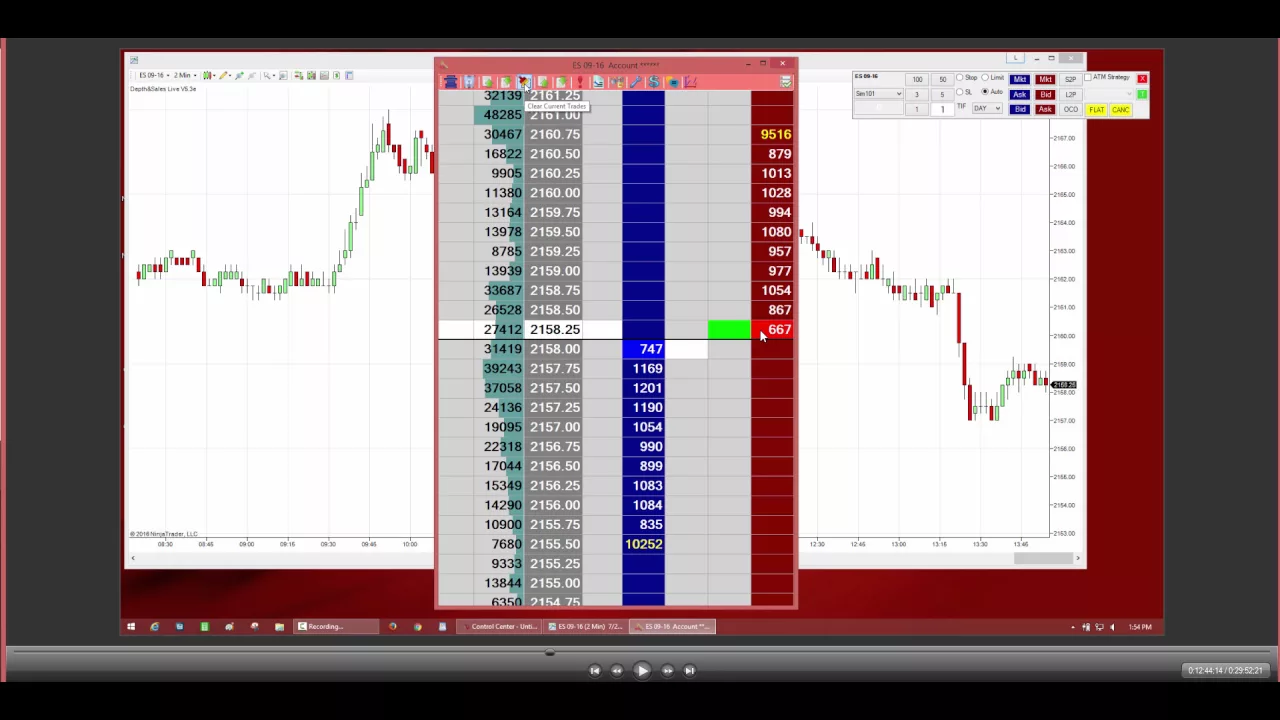Click the OCO button
This screenshot has height=720, width=1280.
coord(1071,109)
